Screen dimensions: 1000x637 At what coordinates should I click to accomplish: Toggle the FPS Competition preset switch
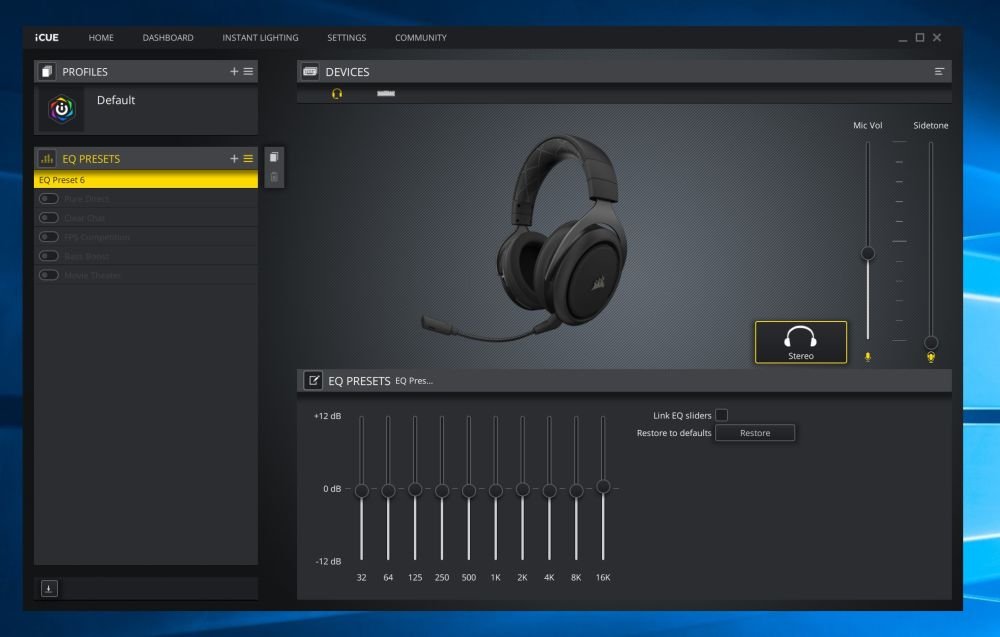pyautogui.click(x=48, y=237)
